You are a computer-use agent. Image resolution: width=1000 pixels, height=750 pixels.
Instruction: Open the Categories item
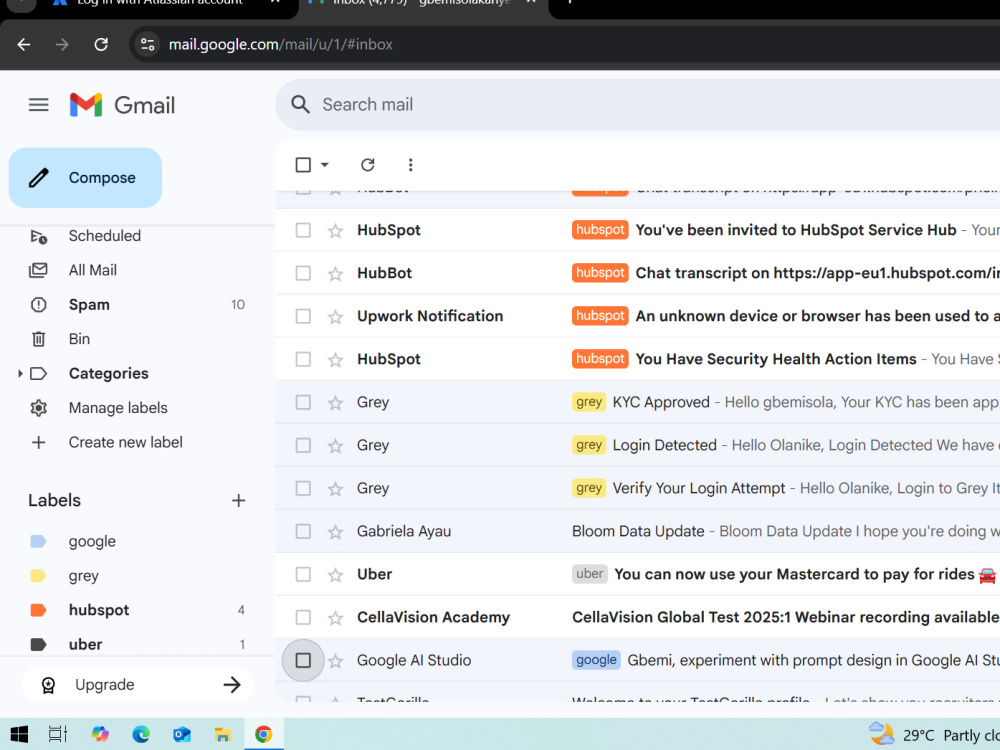coord(108,374)
